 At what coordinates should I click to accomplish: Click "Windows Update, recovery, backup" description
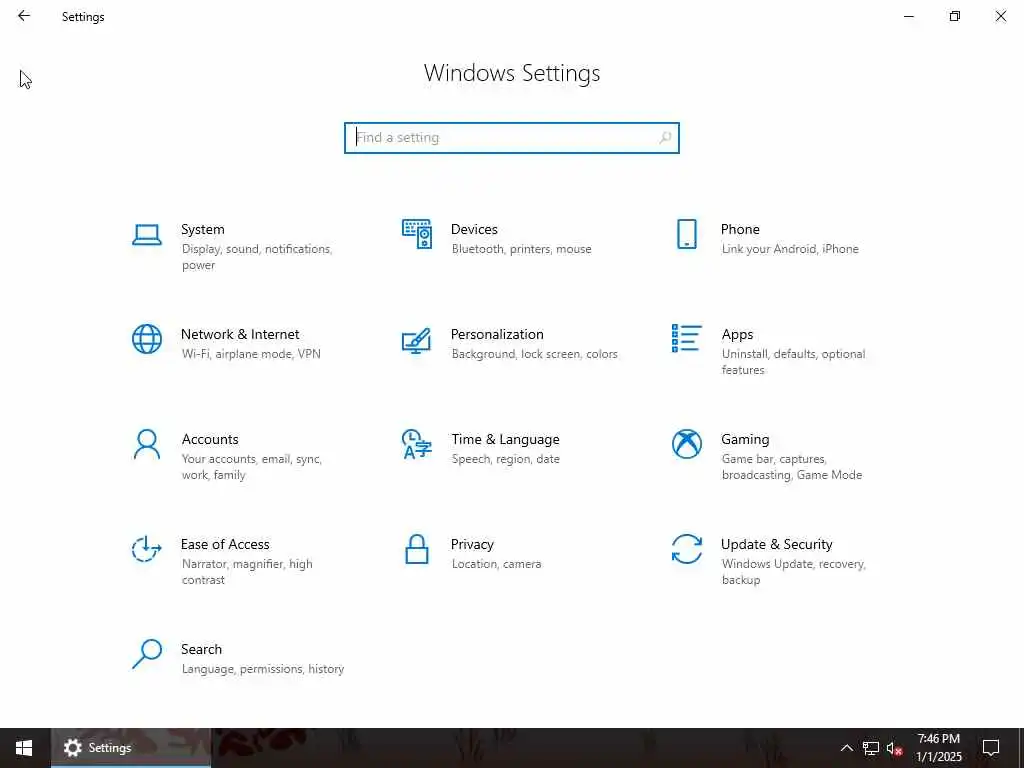click(793, 571)
